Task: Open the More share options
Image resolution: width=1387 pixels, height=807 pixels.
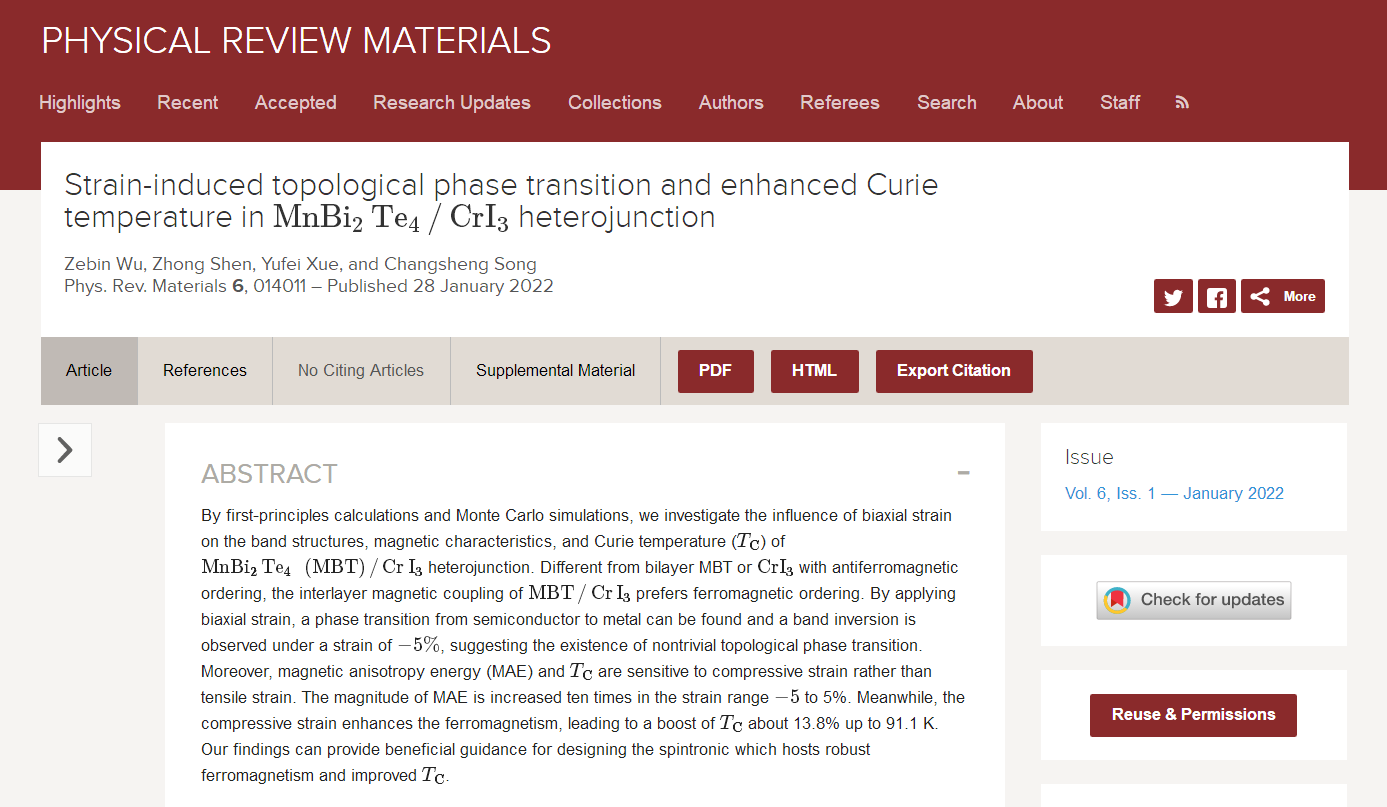Action: tap(1283, 296)
